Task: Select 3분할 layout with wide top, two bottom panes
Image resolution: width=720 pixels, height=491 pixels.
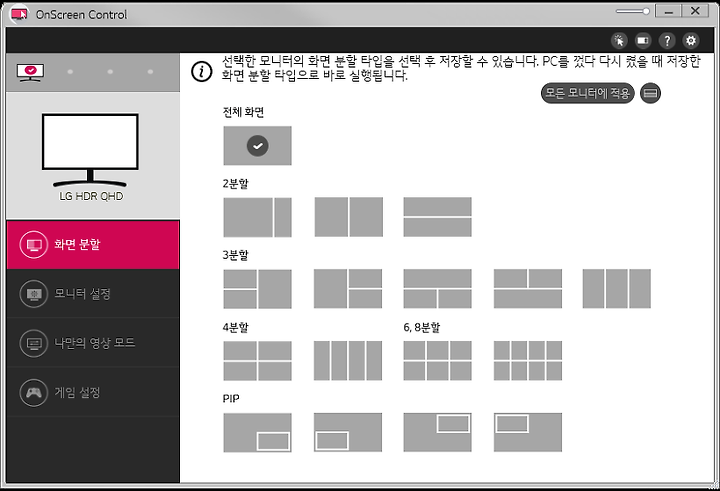Action: pyautogui.click(x=438, y=289)
